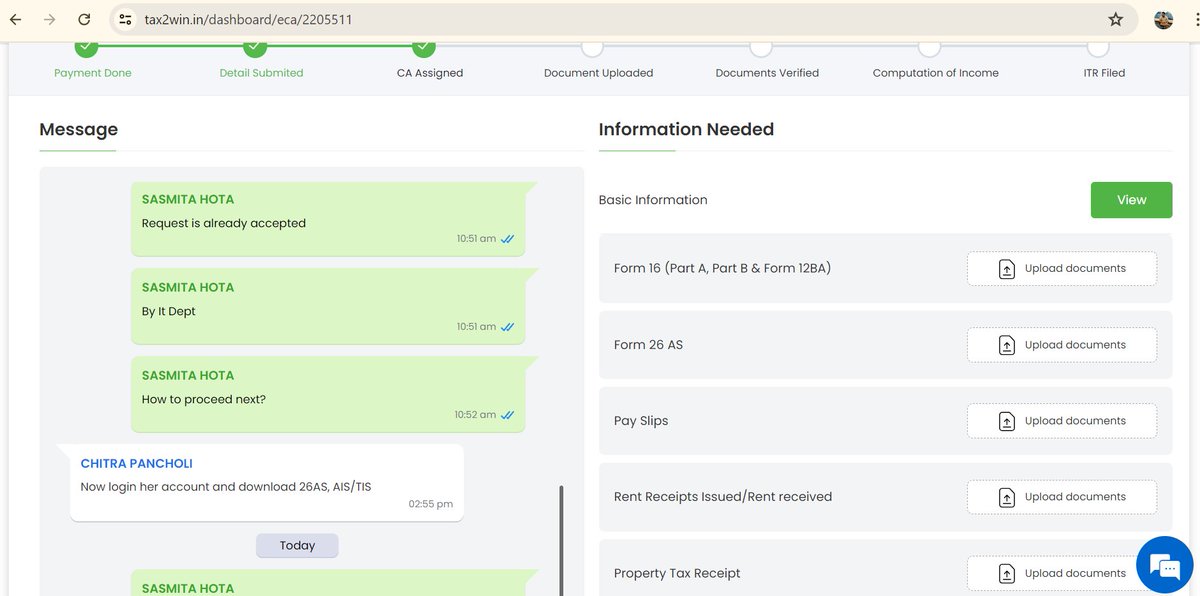This screenshot has width=1200, height=596.
Task: Click the 'Message' section heading
Action: 78,129
